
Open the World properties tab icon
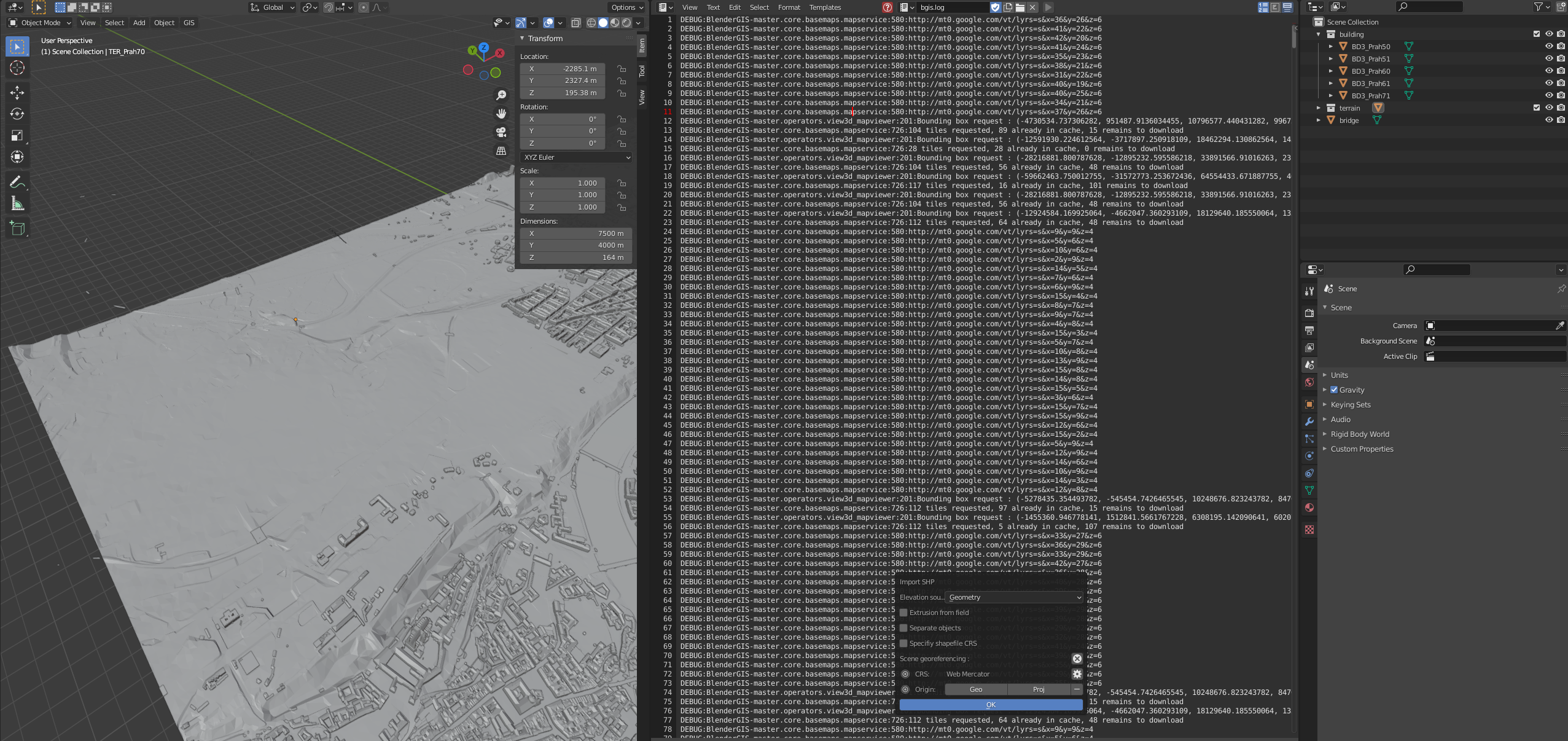pos(1309,382)
